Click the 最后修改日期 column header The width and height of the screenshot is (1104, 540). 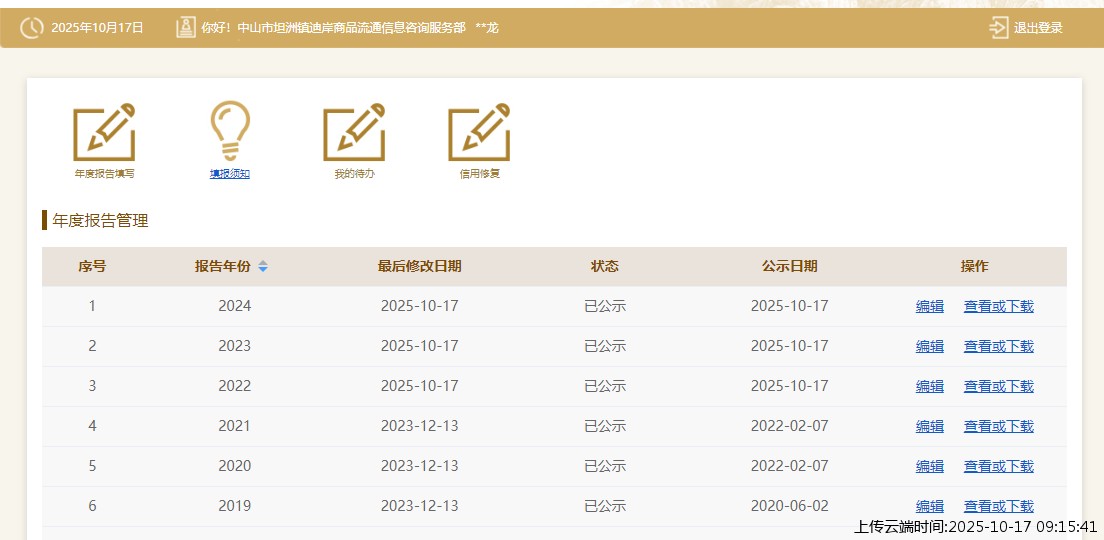coord(419,266)
